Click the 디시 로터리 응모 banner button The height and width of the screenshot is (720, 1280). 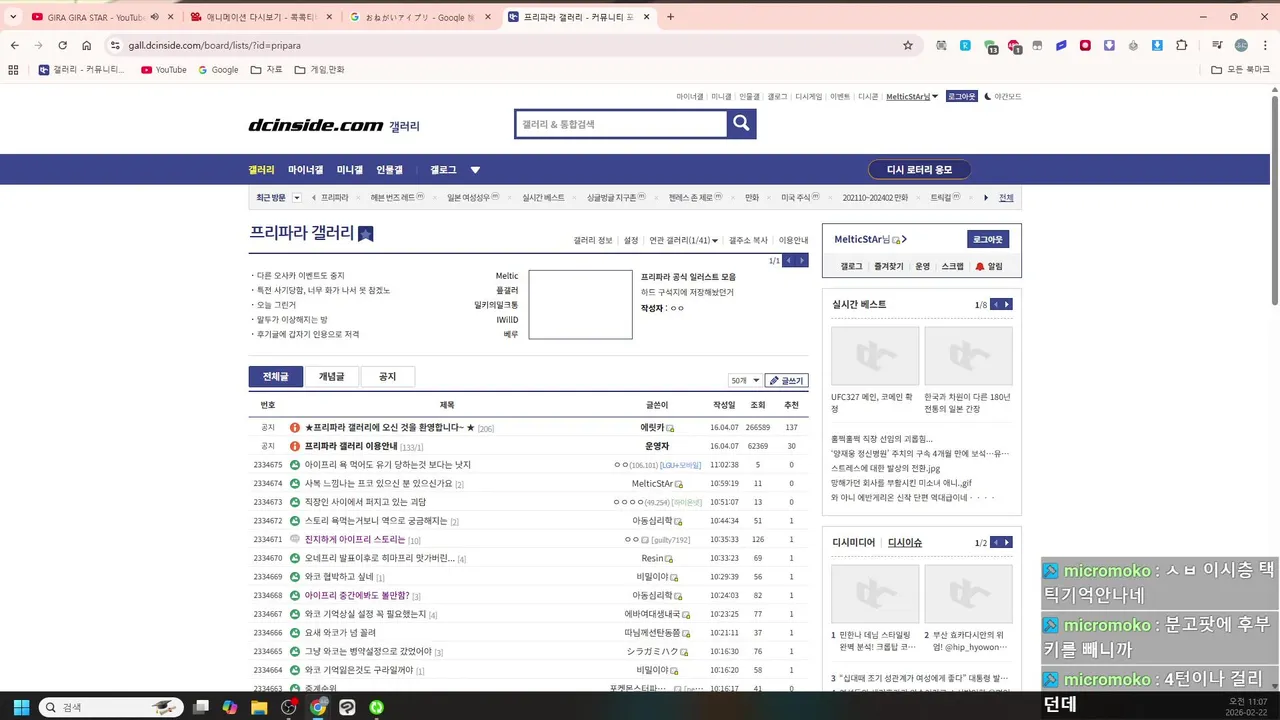pyautogui.click(x=919, y=170)
